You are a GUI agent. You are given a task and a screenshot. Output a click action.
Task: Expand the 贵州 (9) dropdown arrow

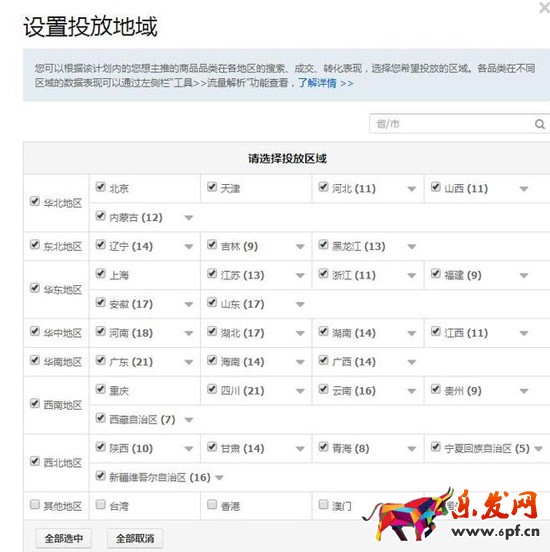tap(524, 391)
